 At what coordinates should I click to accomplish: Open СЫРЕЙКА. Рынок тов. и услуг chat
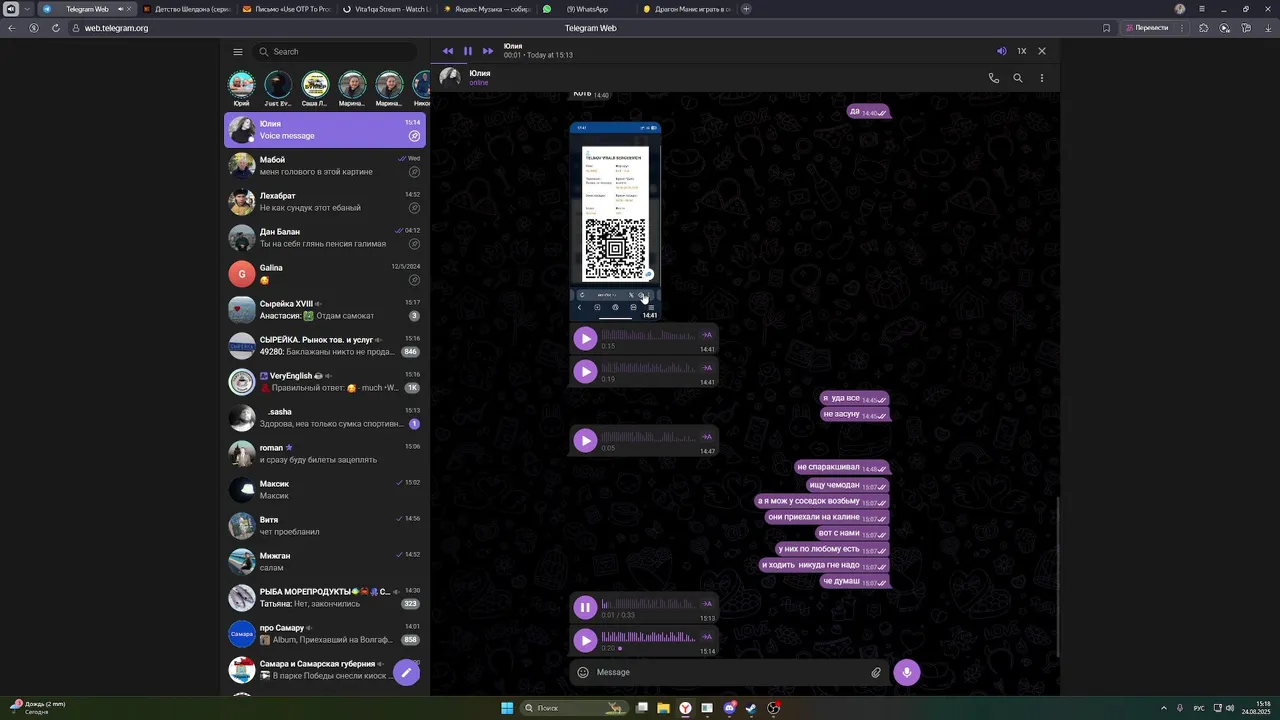325,346
